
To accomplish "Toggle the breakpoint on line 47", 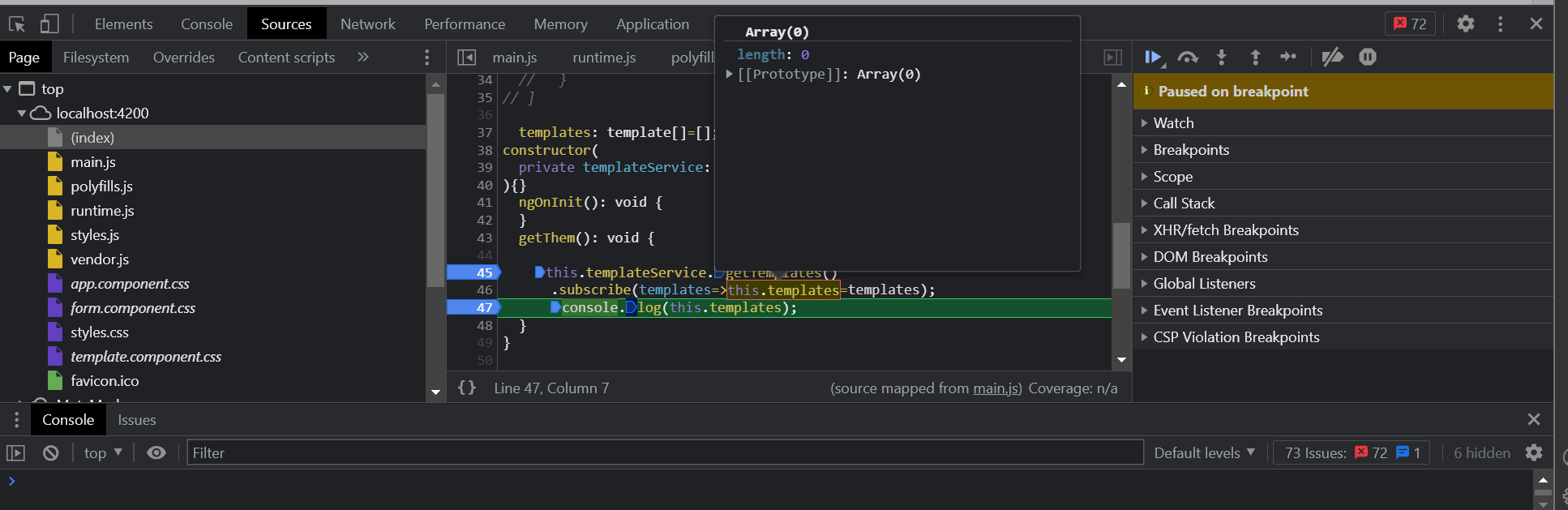I will pyautogui.click(x=475, y=307).
